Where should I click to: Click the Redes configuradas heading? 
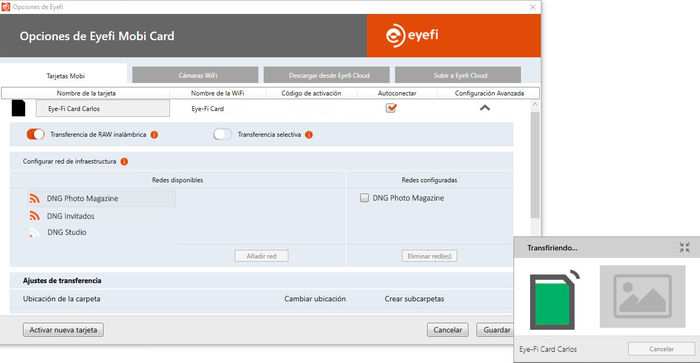point(429,180)
